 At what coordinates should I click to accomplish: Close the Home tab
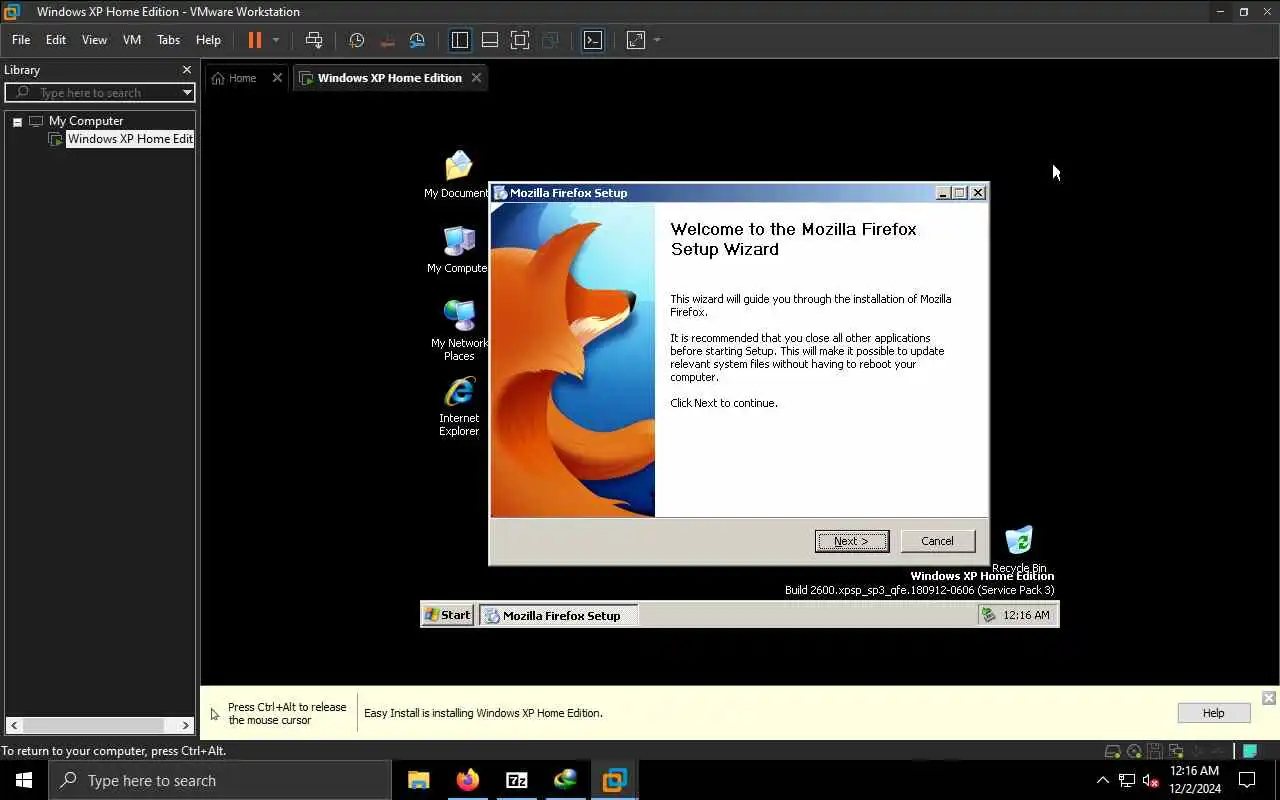pos(277,77)
